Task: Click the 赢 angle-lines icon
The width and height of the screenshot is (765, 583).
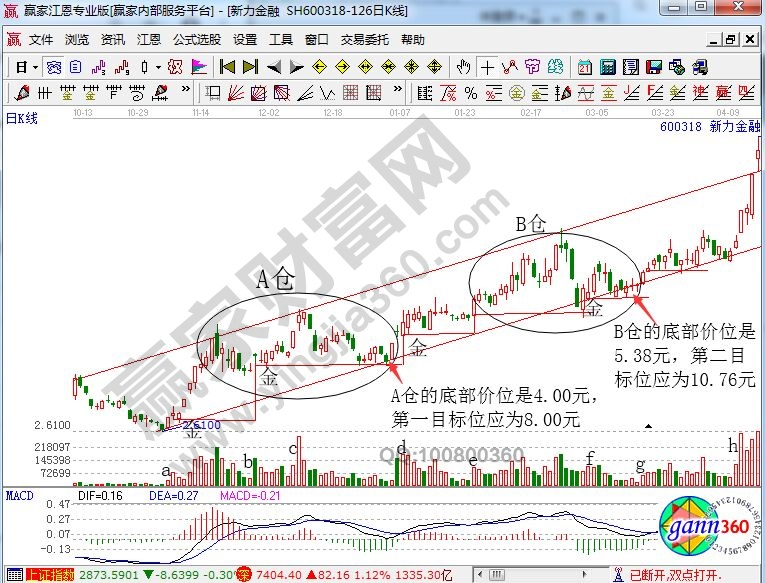Action: pyautogui.click(x=723, y=92)
